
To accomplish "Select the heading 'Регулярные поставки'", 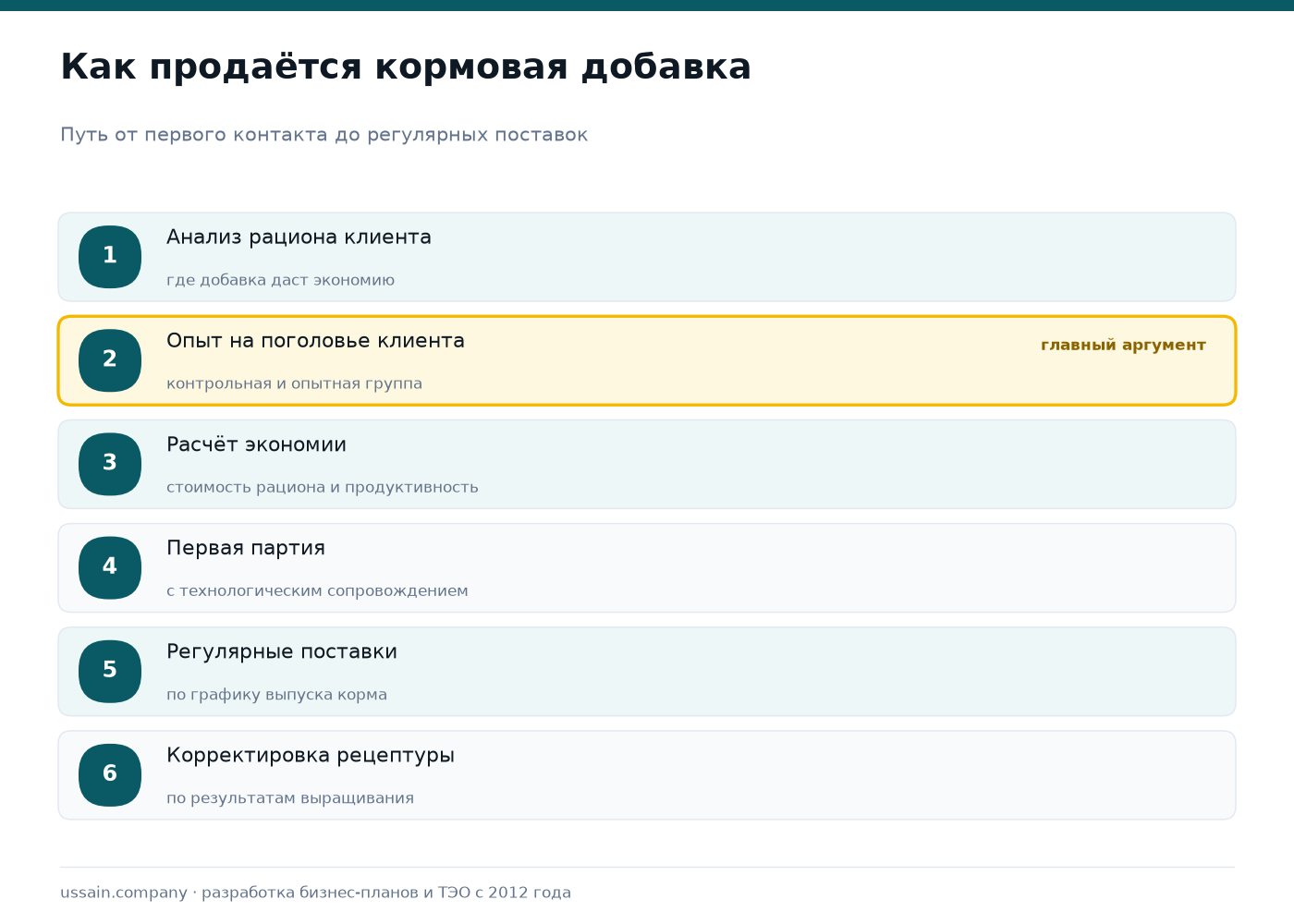I will [x=282, y=651].
